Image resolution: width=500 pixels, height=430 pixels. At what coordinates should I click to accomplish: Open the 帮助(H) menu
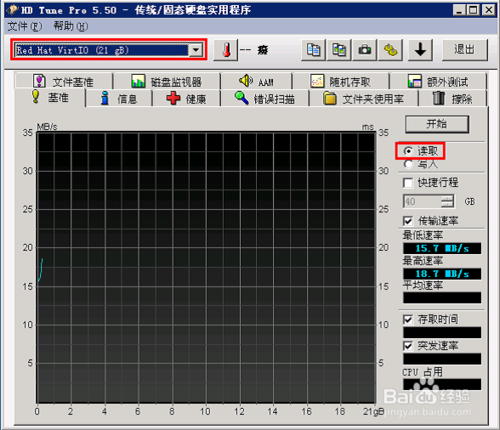click(71, 26)
